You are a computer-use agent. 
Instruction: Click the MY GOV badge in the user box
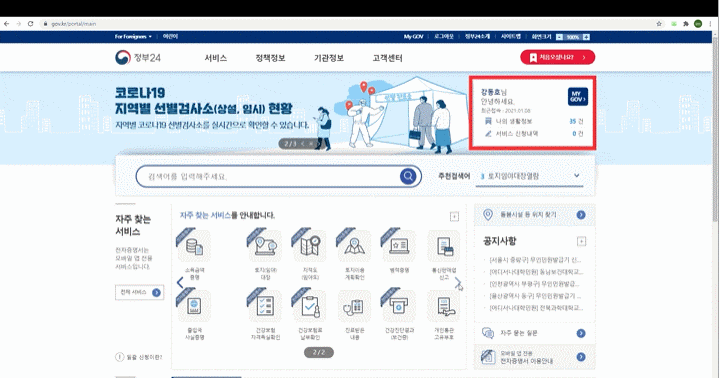[578, 96]
